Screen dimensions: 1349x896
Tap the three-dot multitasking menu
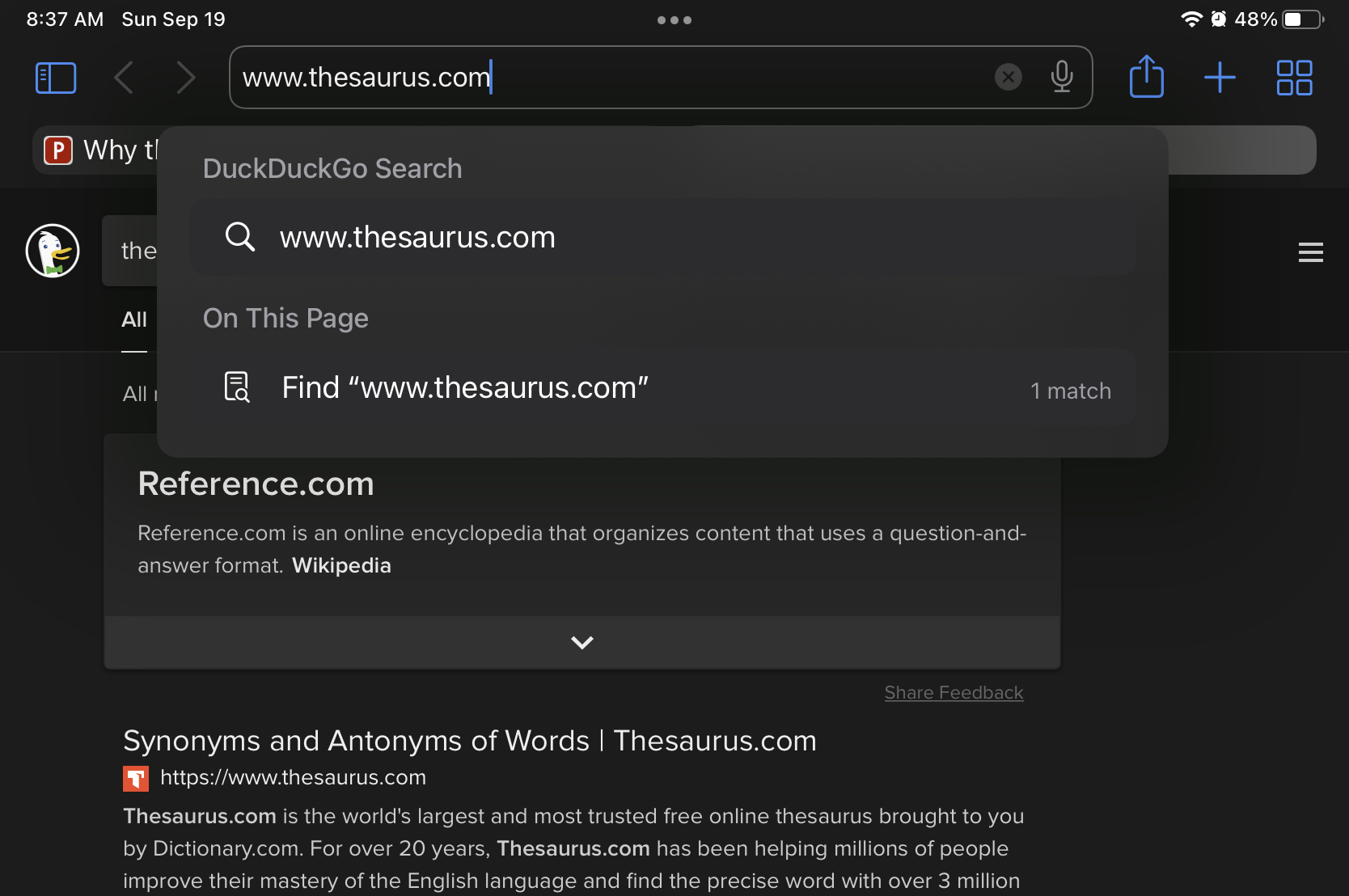(674, 20)
